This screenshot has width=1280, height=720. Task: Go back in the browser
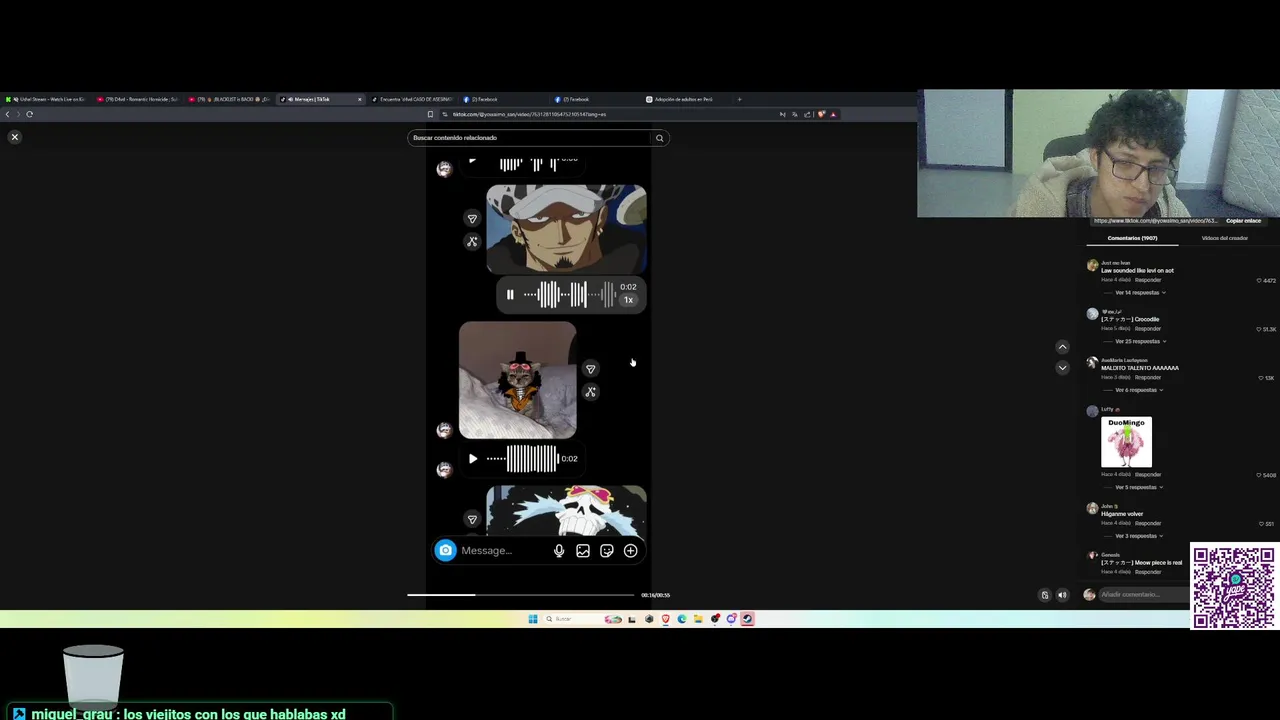click(7, 114)
